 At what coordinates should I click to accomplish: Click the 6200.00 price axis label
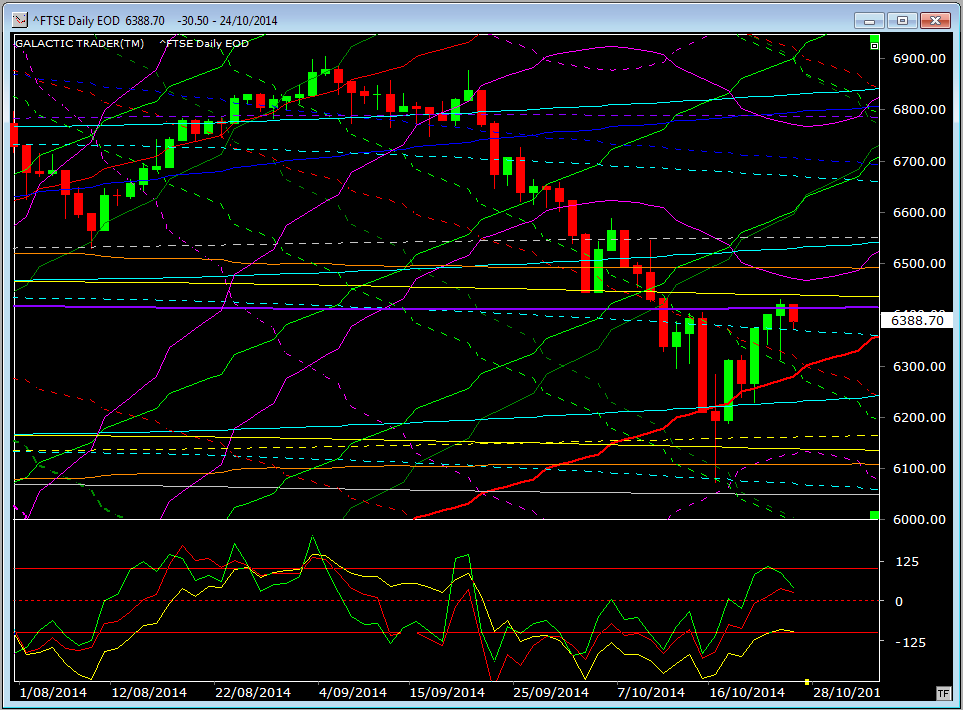[919, 418]
